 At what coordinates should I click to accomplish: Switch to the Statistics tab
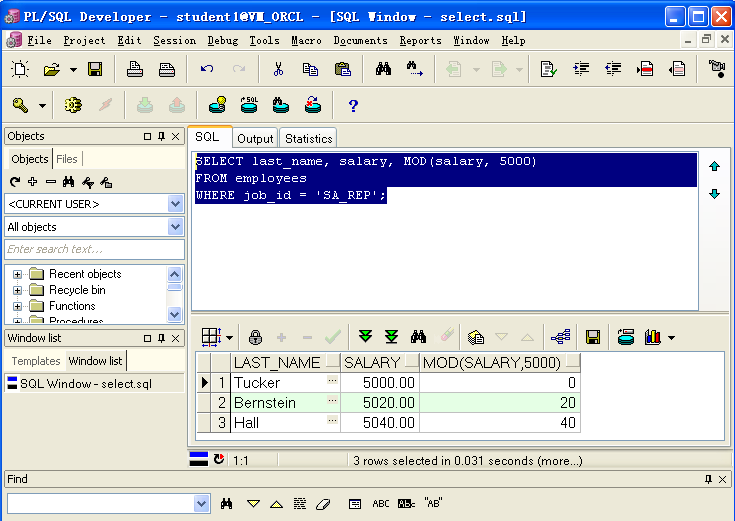point(308,139)
